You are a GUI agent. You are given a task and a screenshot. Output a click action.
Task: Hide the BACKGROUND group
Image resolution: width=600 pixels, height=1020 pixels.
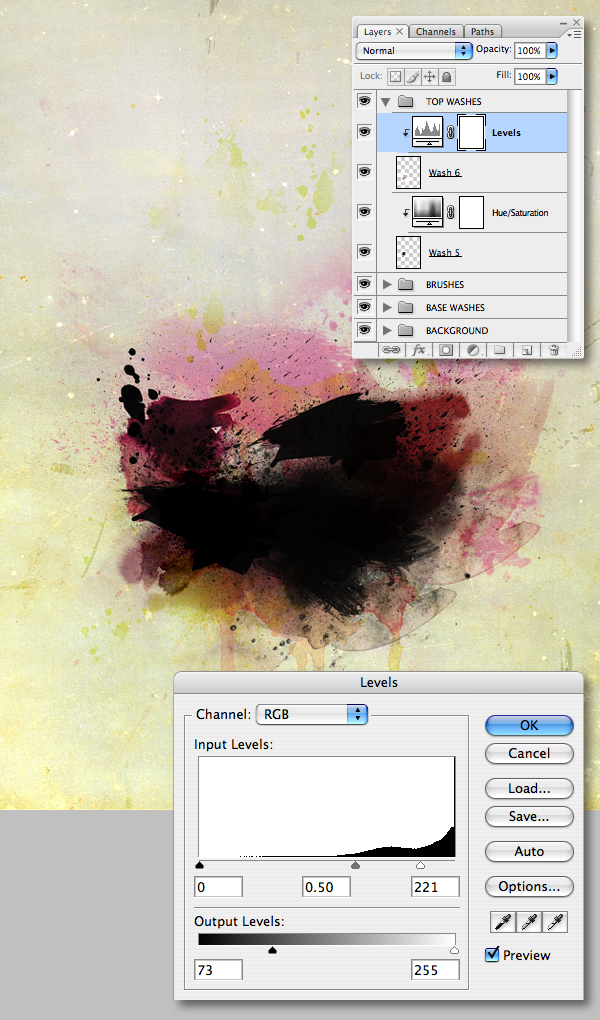click(364, 329)
